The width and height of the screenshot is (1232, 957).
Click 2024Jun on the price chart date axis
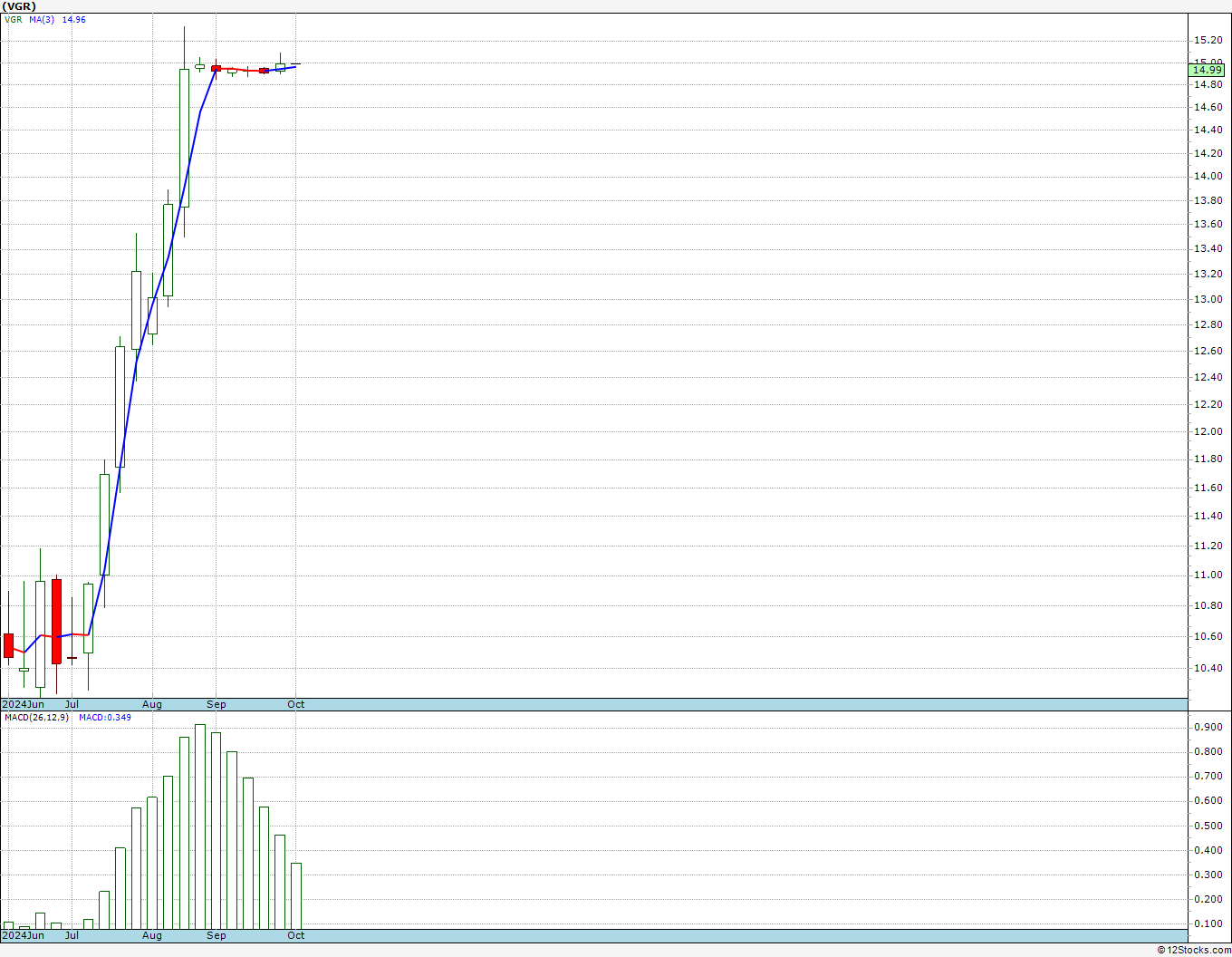(x=24, y=704)
